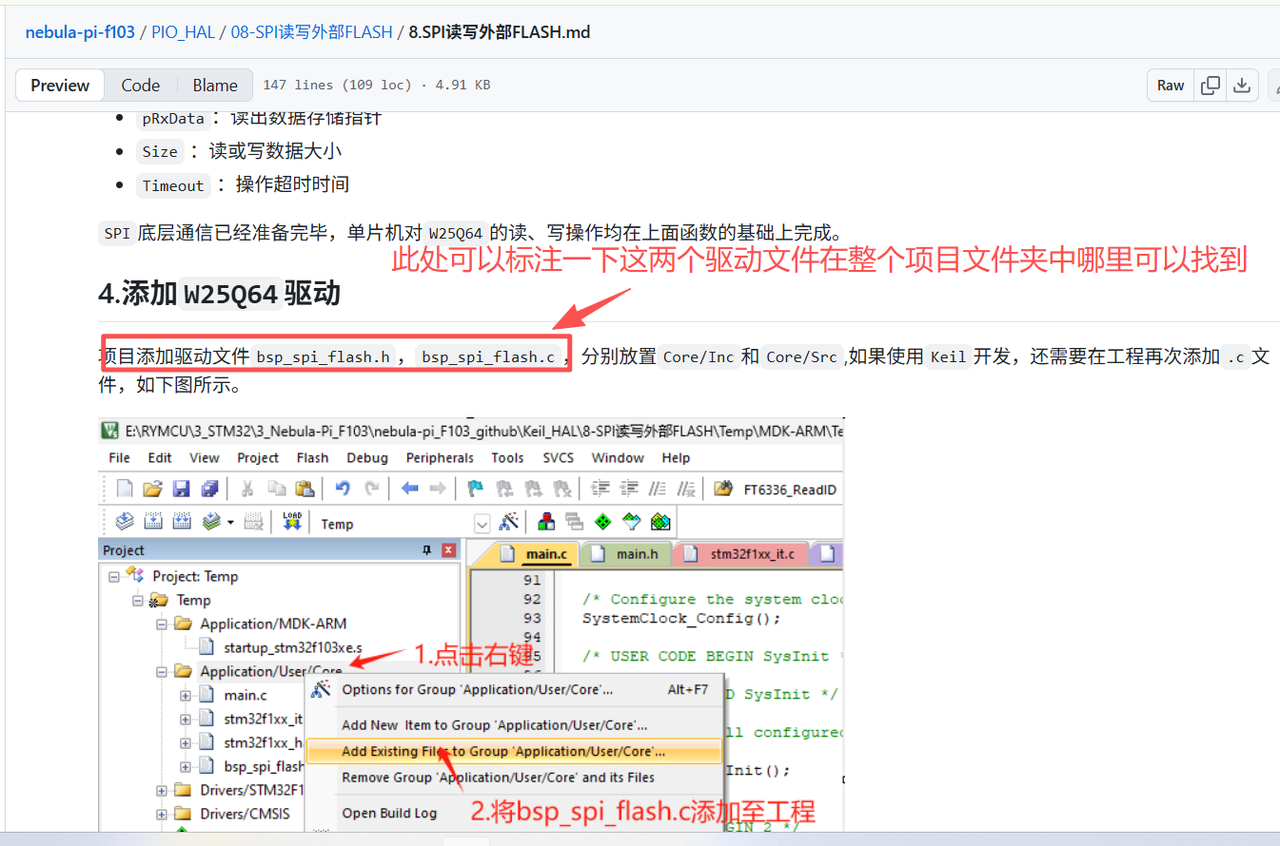Click the Save icon in Keil toolbar
1280x846 pixels.
[x=181, y=487]
